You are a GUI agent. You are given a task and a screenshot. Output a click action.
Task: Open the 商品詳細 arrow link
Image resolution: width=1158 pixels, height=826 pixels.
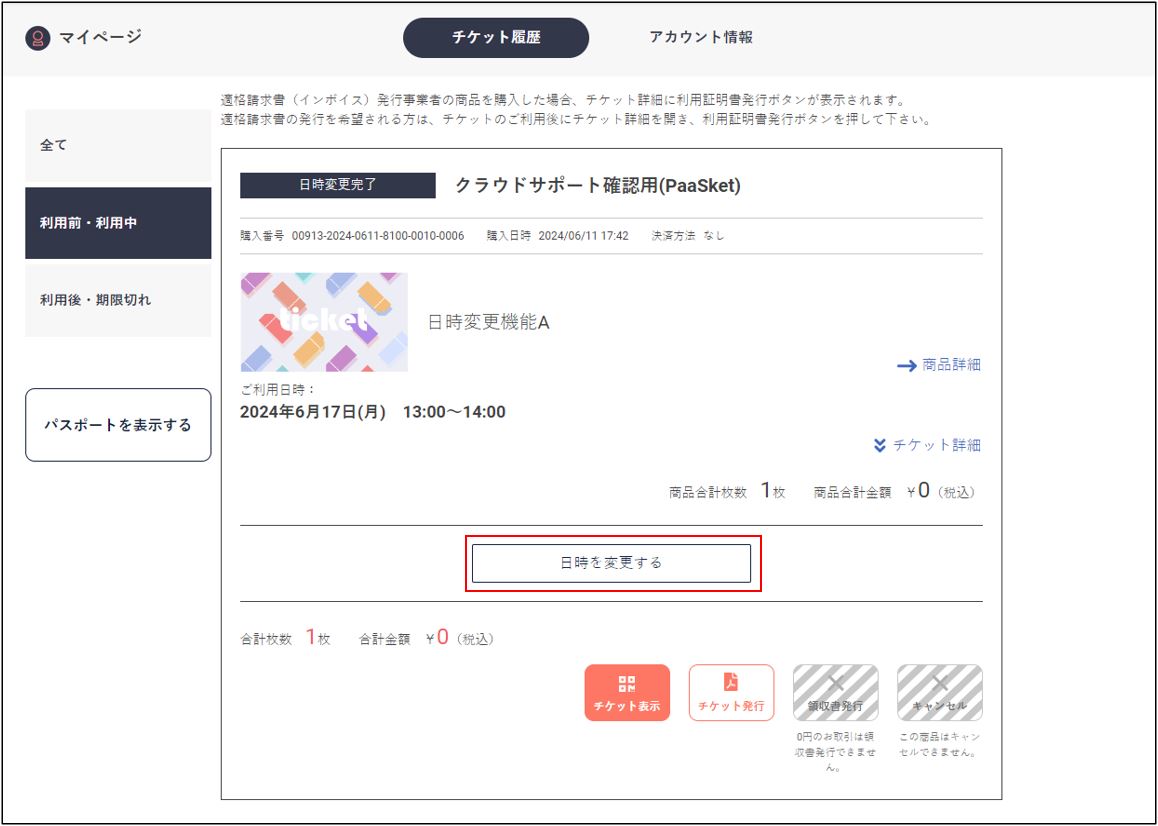point(939,365)
